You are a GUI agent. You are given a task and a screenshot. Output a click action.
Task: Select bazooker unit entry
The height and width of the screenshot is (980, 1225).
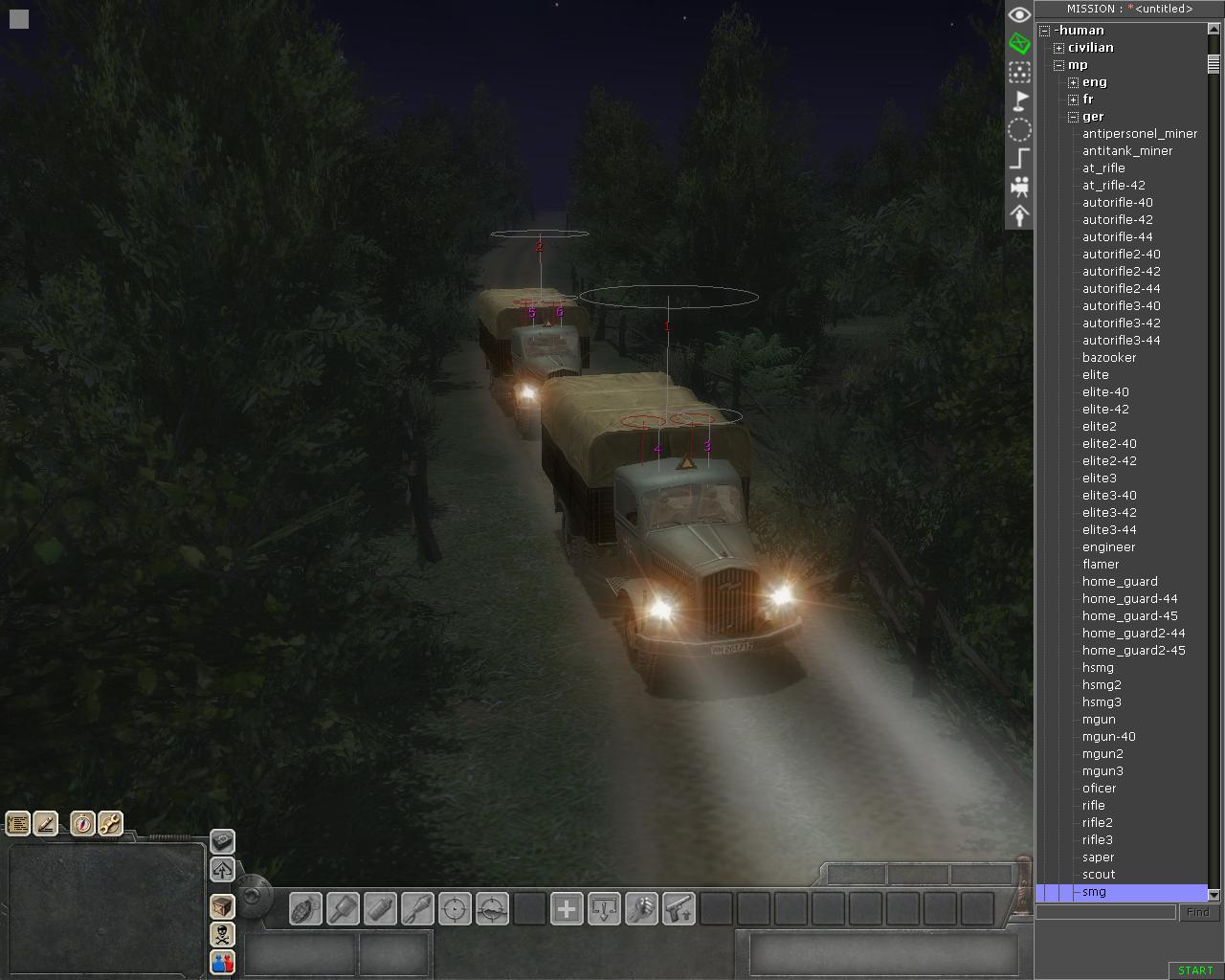[1109, 358]
